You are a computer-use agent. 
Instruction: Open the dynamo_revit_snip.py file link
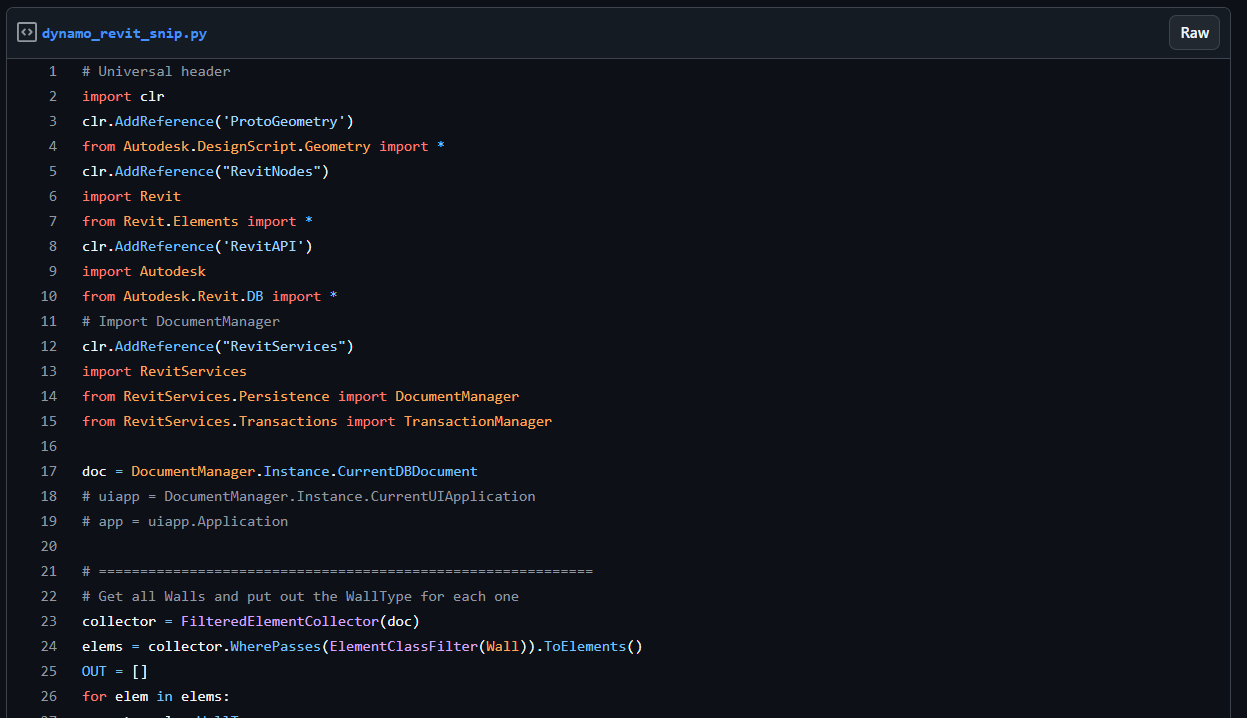tap(124, 33)
